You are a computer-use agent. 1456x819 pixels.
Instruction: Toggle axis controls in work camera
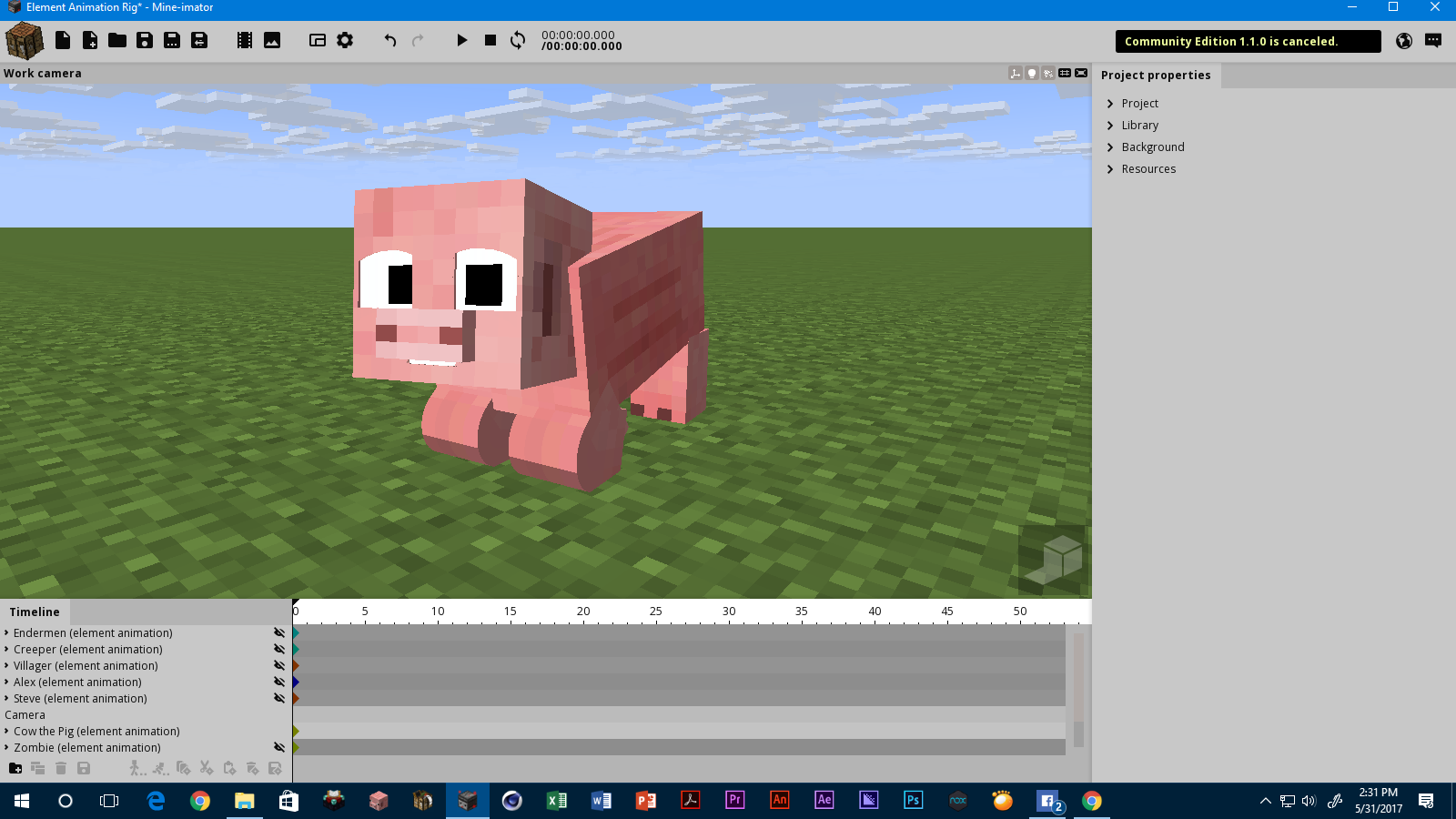[1016, 74]
